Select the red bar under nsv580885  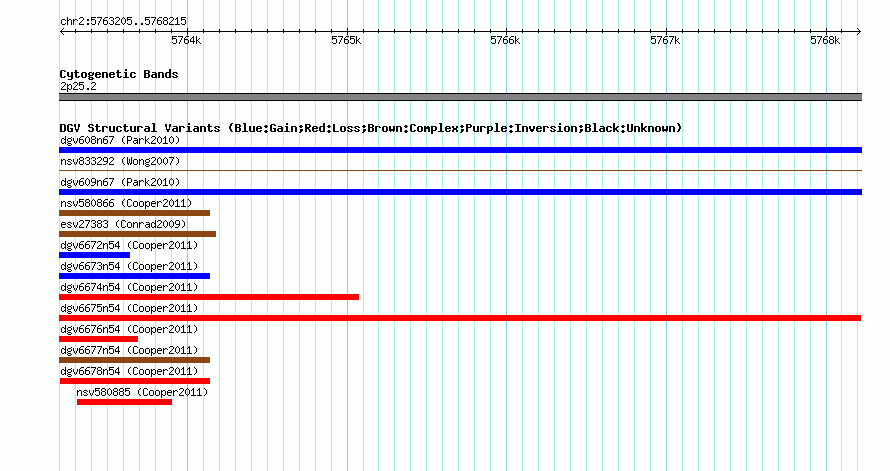[124, 402]
